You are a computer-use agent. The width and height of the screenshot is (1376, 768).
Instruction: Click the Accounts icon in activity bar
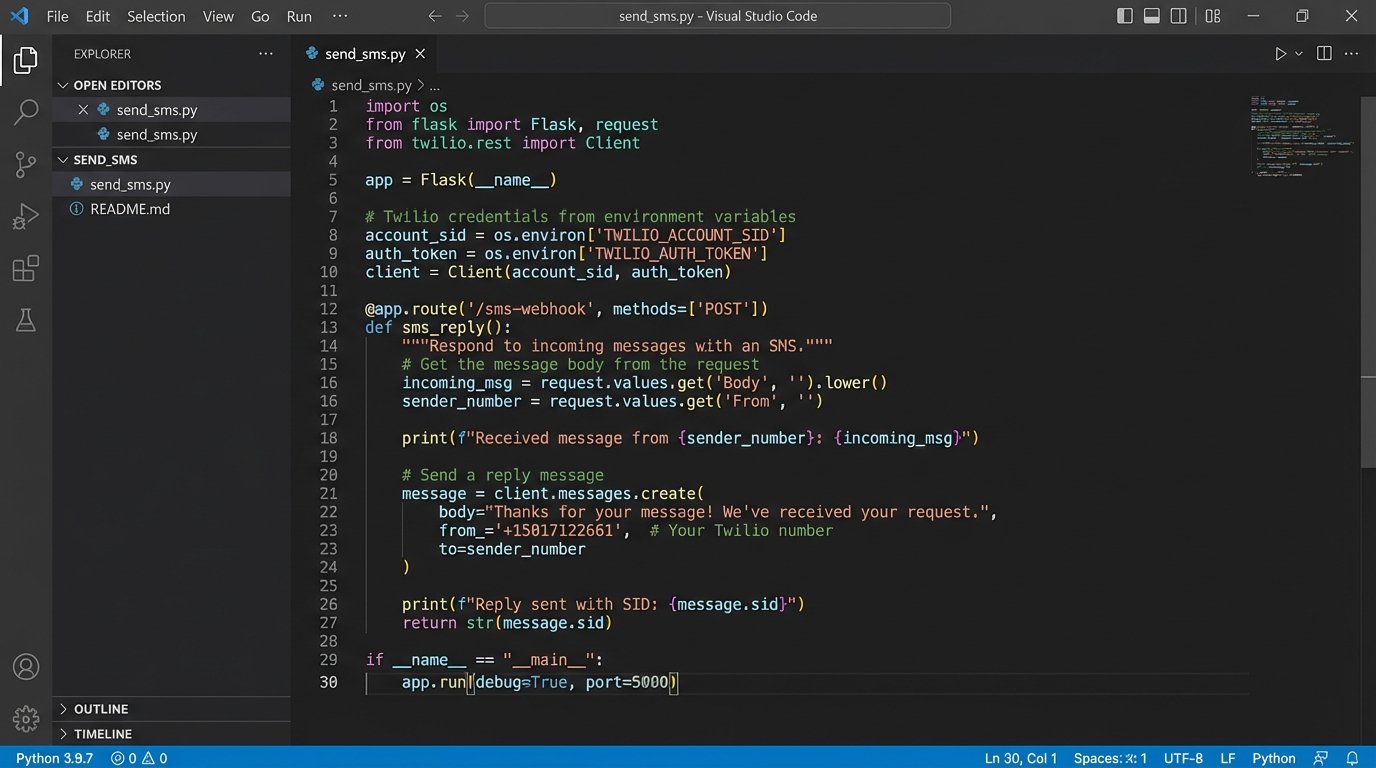point(26,667)
